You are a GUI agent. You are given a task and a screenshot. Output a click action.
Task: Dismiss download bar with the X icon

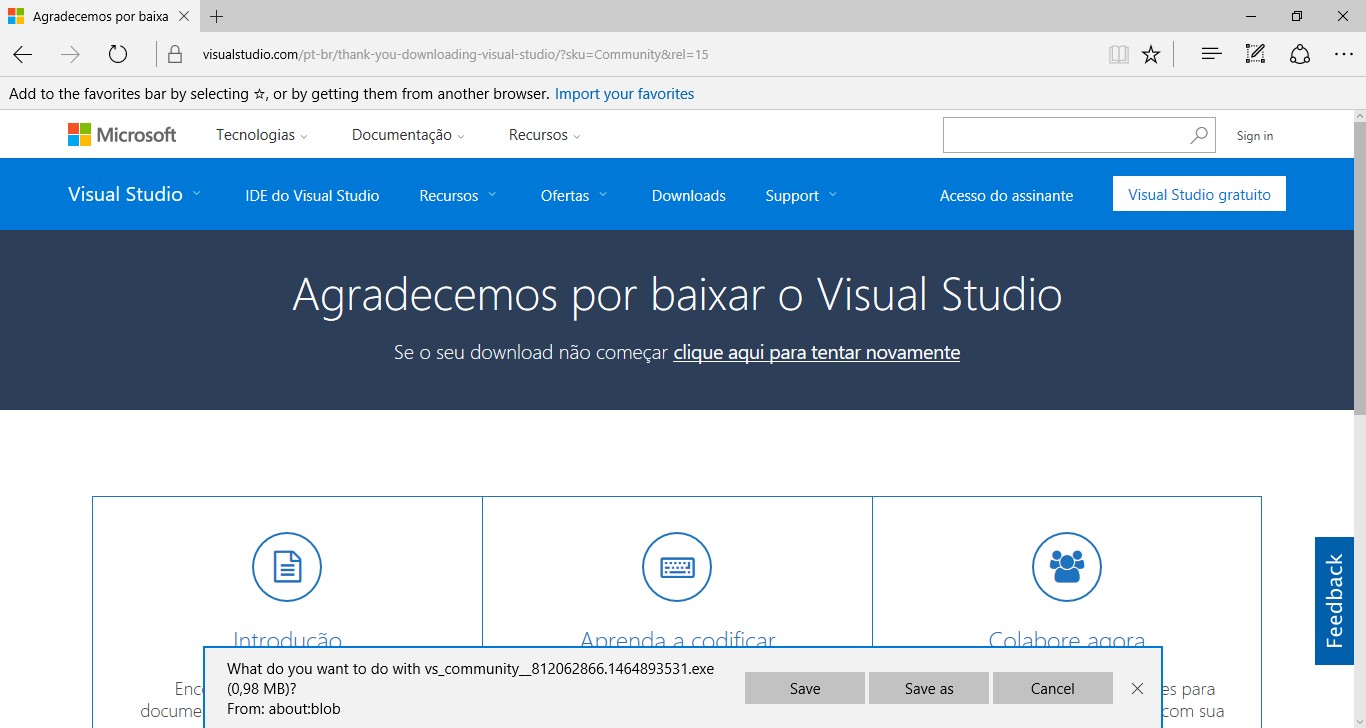pyautogui.click(x=1138, y=688)
